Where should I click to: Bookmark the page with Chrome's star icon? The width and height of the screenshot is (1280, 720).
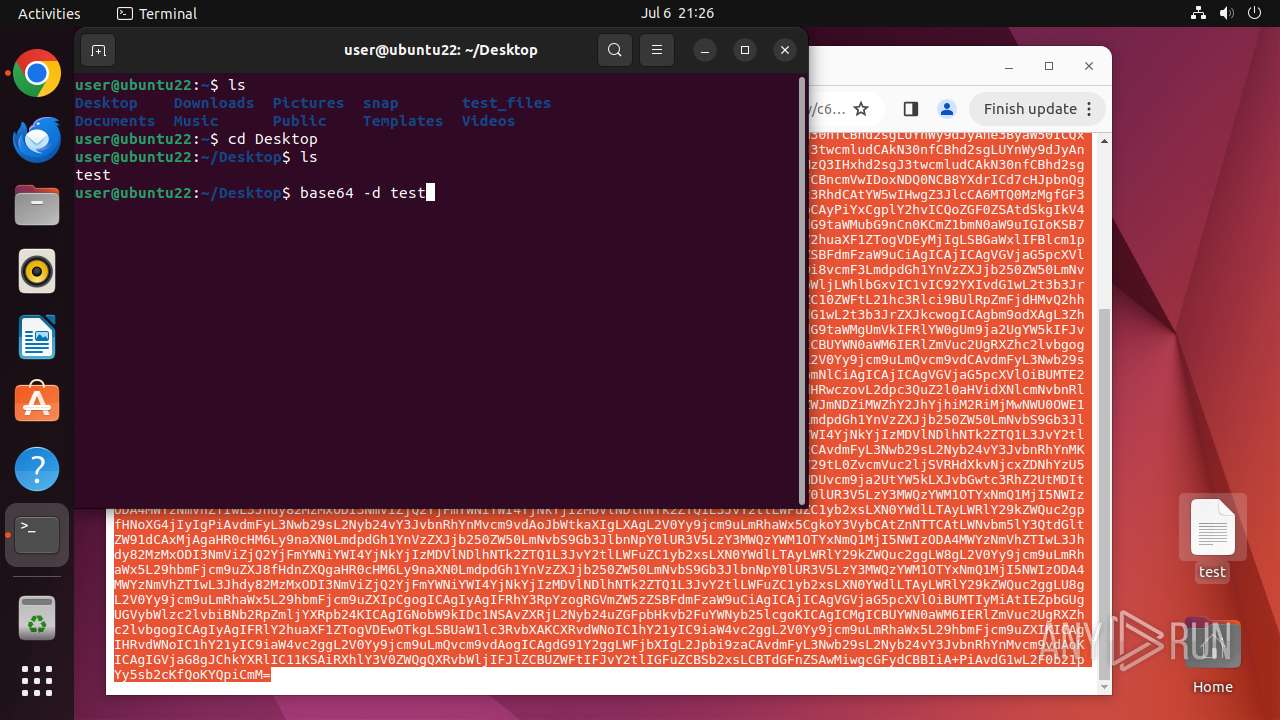pyautogui.click(x=861, y=109)
